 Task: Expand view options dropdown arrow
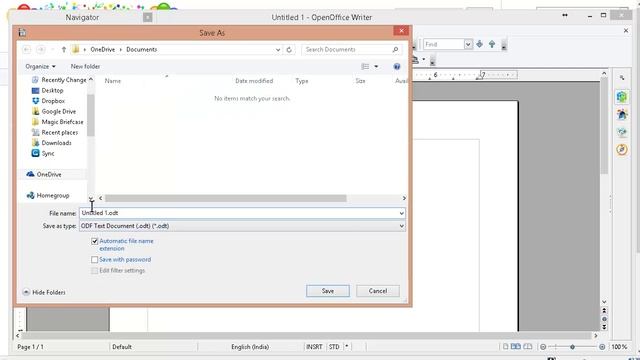click(376, 67)
